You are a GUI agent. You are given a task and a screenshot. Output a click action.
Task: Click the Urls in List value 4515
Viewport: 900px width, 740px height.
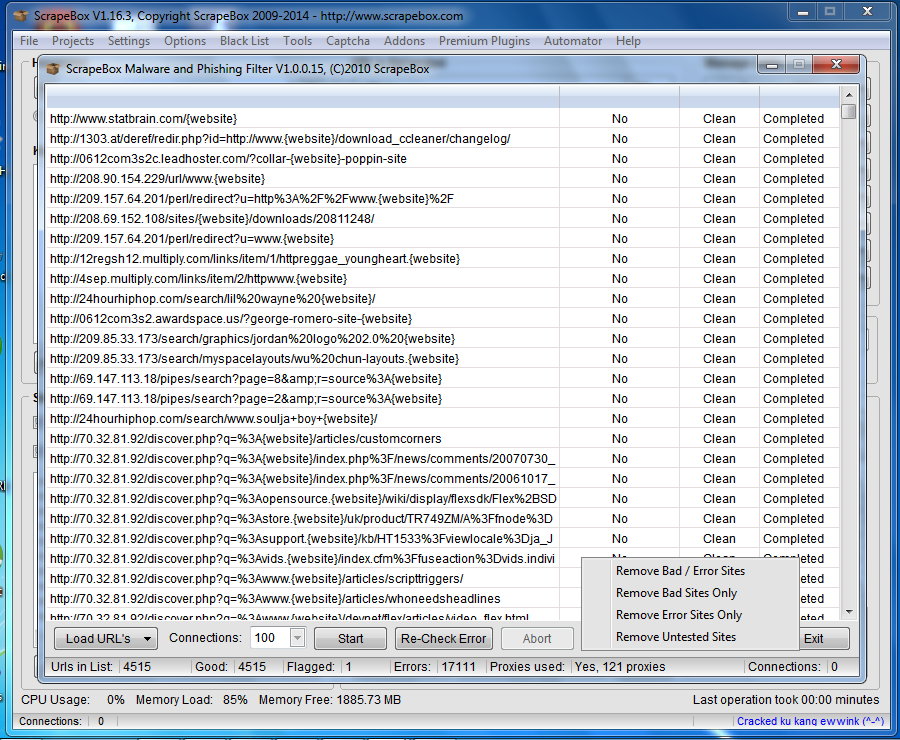coord(137,667)
